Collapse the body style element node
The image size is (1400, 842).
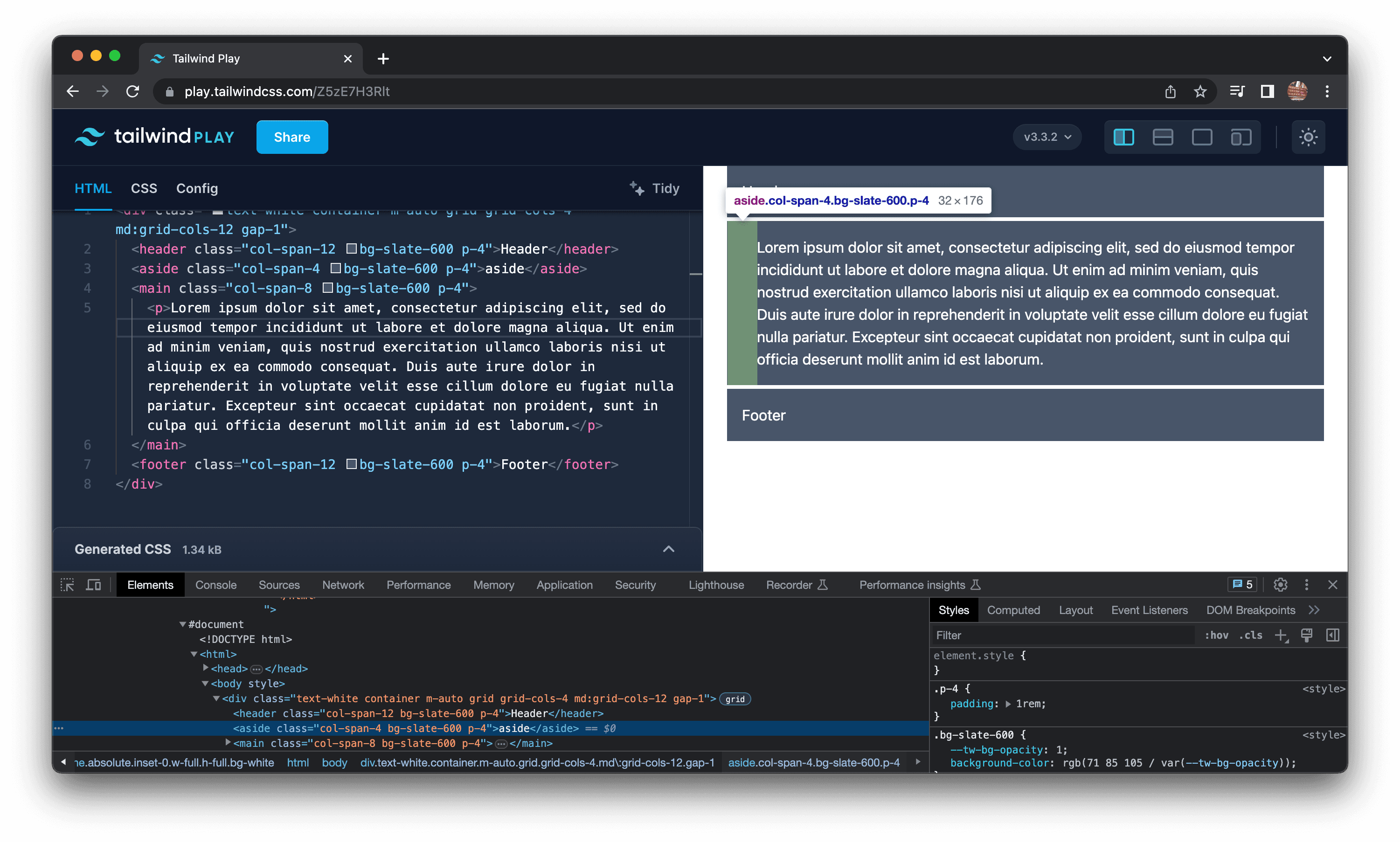[x=206, y=683]
